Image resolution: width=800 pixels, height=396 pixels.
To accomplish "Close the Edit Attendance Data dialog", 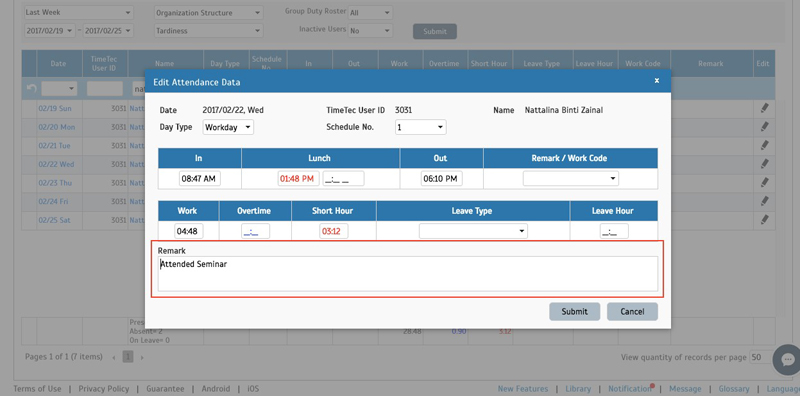I will pyautogui.click(x=657, y=81).
